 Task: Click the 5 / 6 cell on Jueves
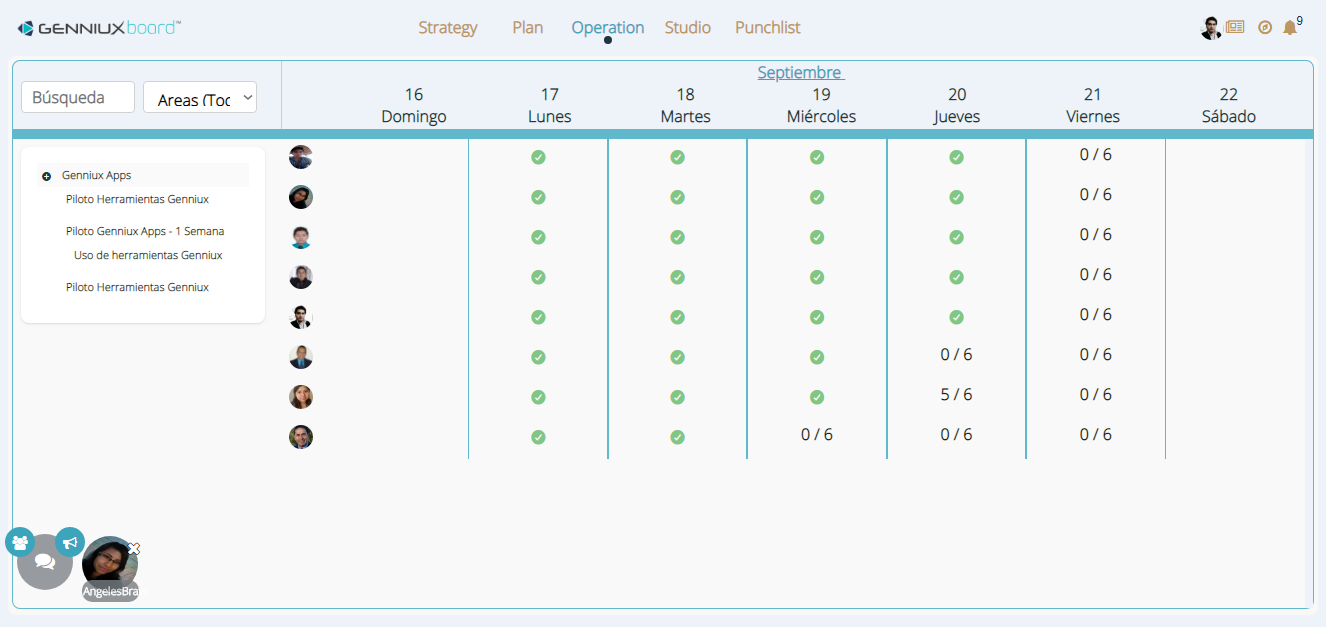click(x=956, y=394)
